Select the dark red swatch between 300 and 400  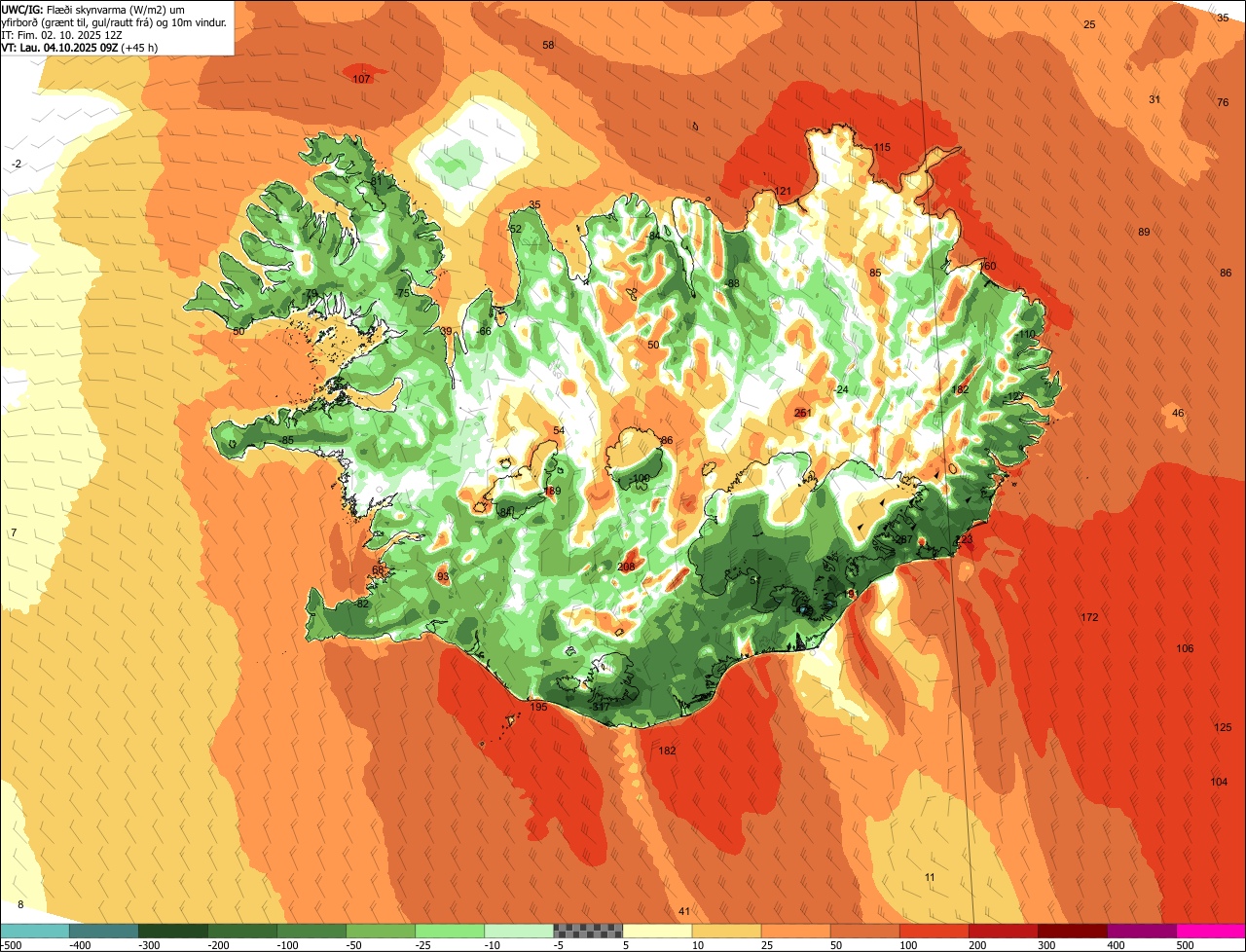tap(1072, 931)
